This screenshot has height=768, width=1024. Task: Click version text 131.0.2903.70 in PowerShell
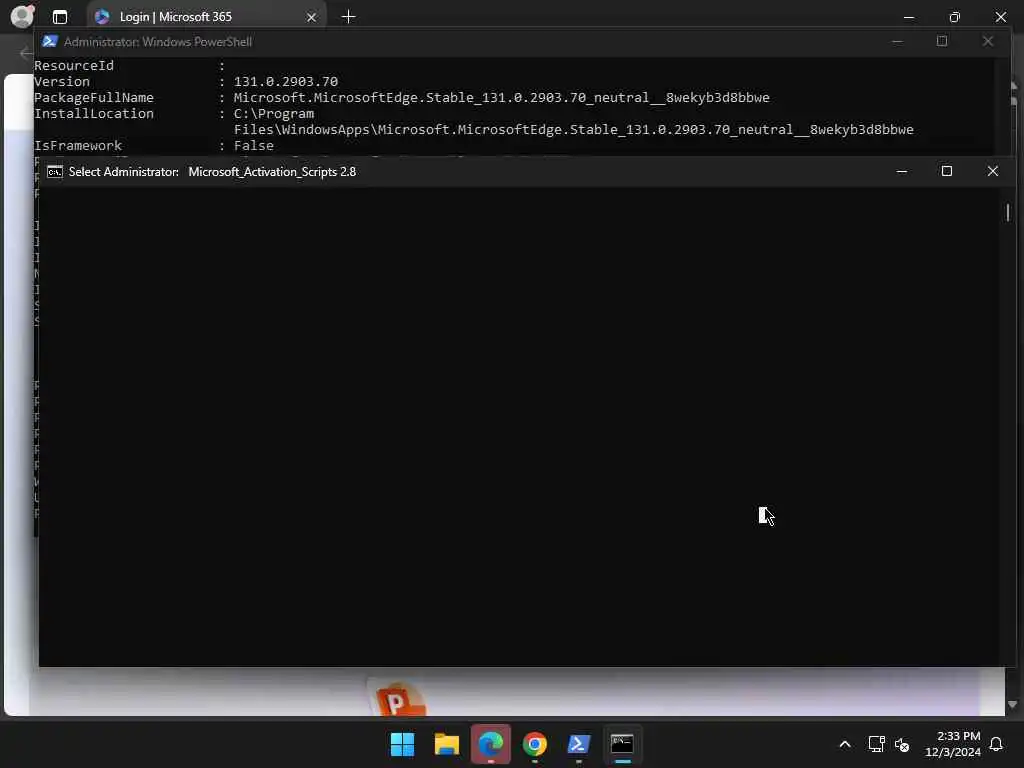(x=286, y=82)
